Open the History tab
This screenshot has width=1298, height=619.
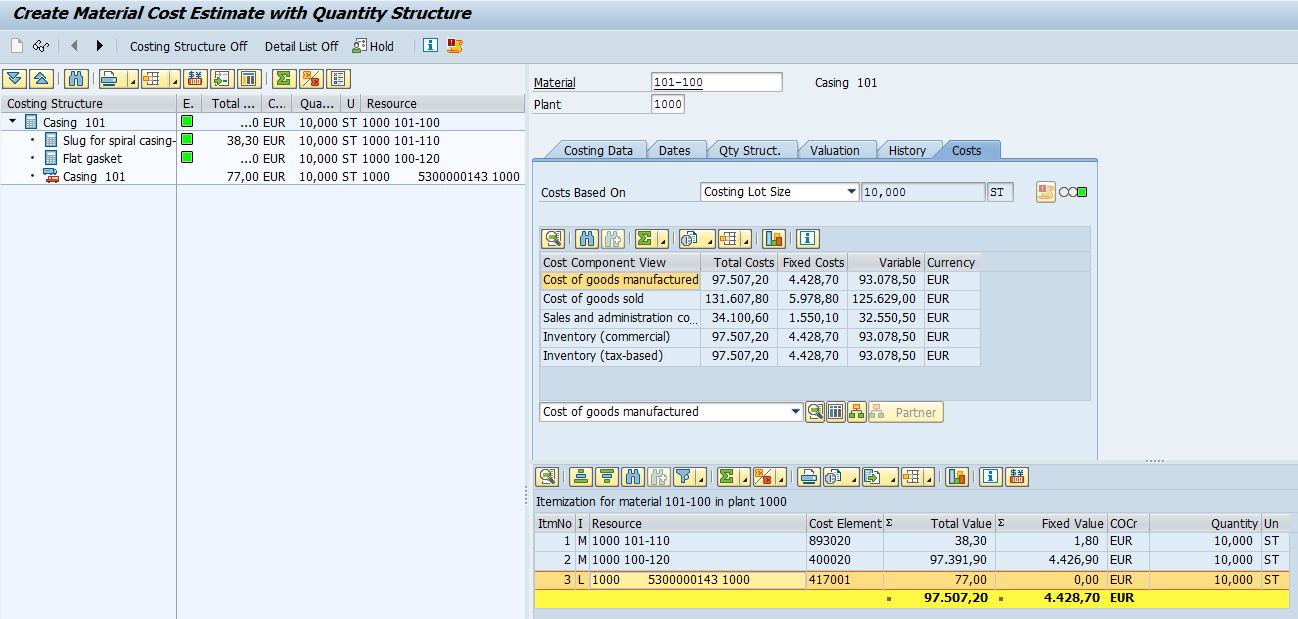[x=907, y=150]
